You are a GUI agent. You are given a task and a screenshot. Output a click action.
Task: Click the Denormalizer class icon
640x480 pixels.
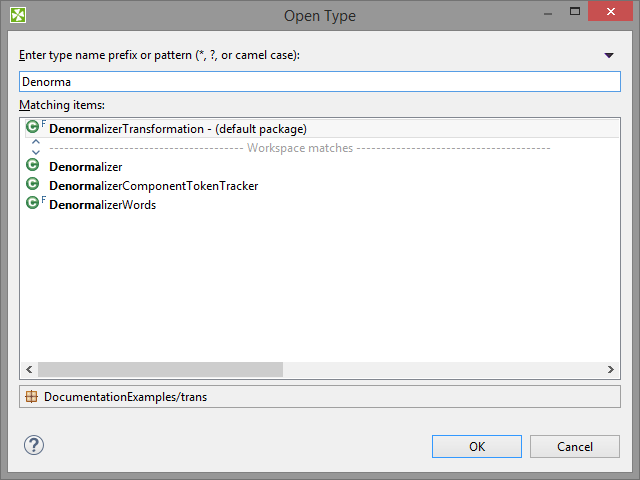point(33,167)
